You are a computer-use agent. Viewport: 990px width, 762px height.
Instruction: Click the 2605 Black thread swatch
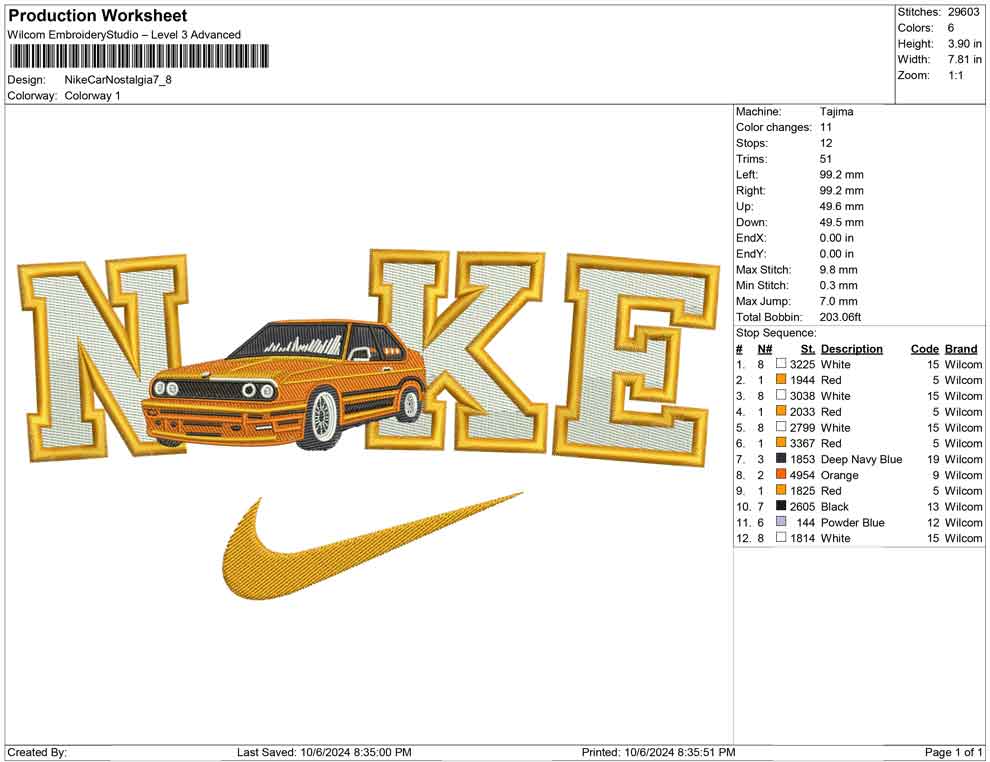click(781, 506)
